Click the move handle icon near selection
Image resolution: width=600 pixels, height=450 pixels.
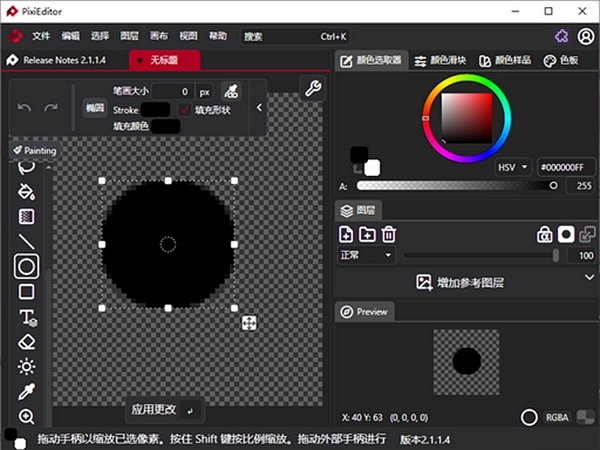(249, 323)
